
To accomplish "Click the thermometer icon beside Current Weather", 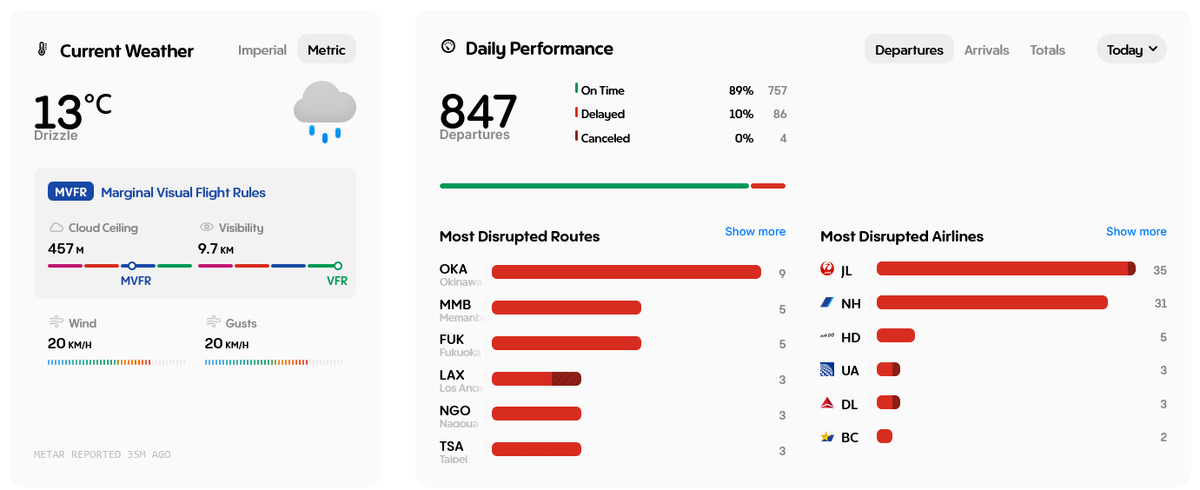I will [x=43, y=50].
